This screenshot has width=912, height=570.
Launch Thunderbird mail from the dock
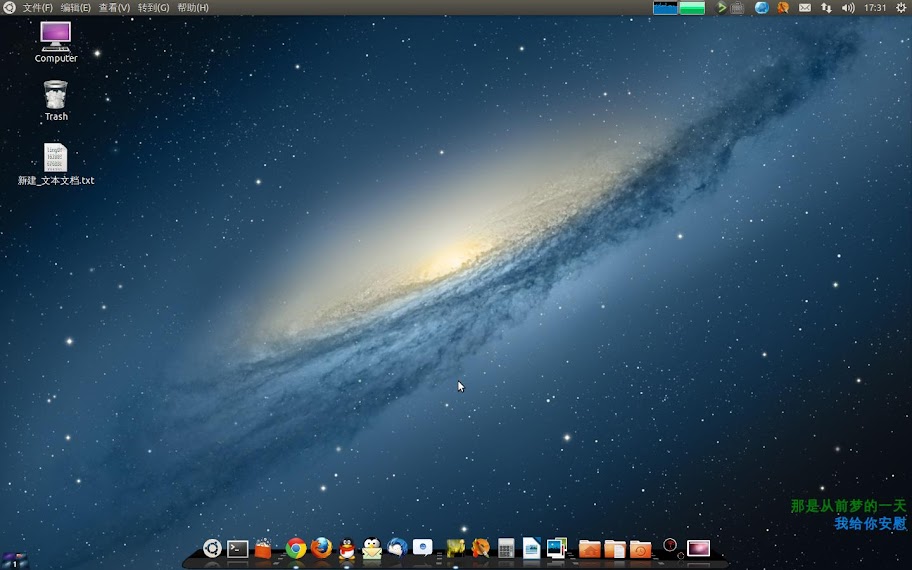coord(397,548)
